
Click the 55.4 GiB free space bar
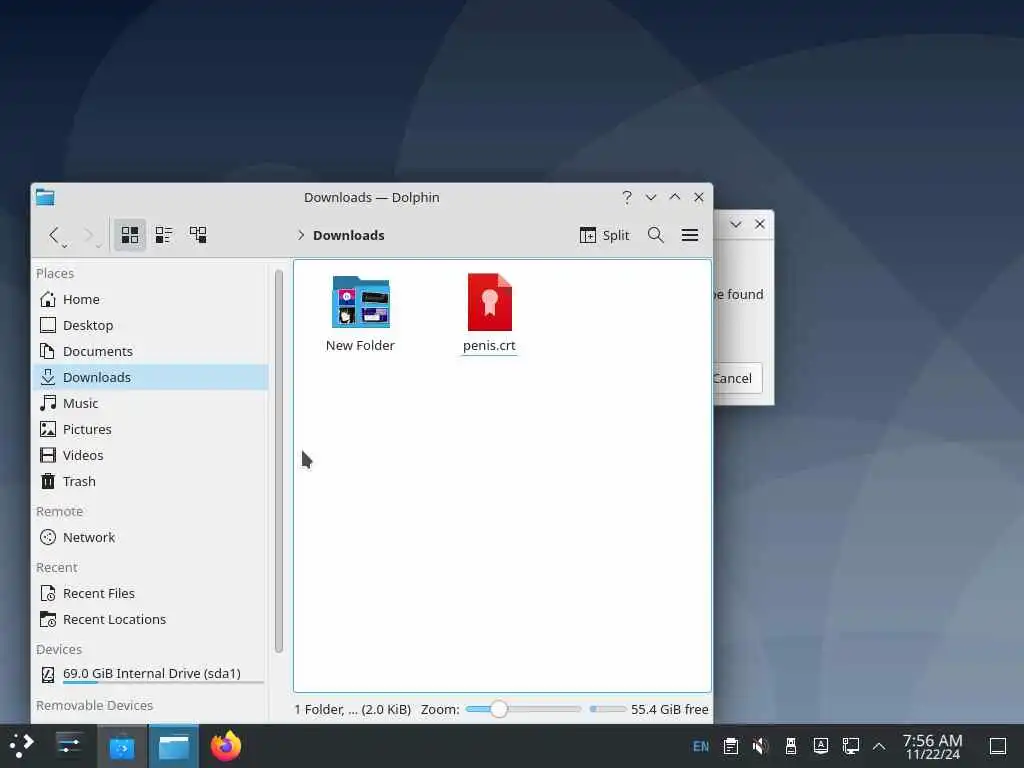coord(608,709)
